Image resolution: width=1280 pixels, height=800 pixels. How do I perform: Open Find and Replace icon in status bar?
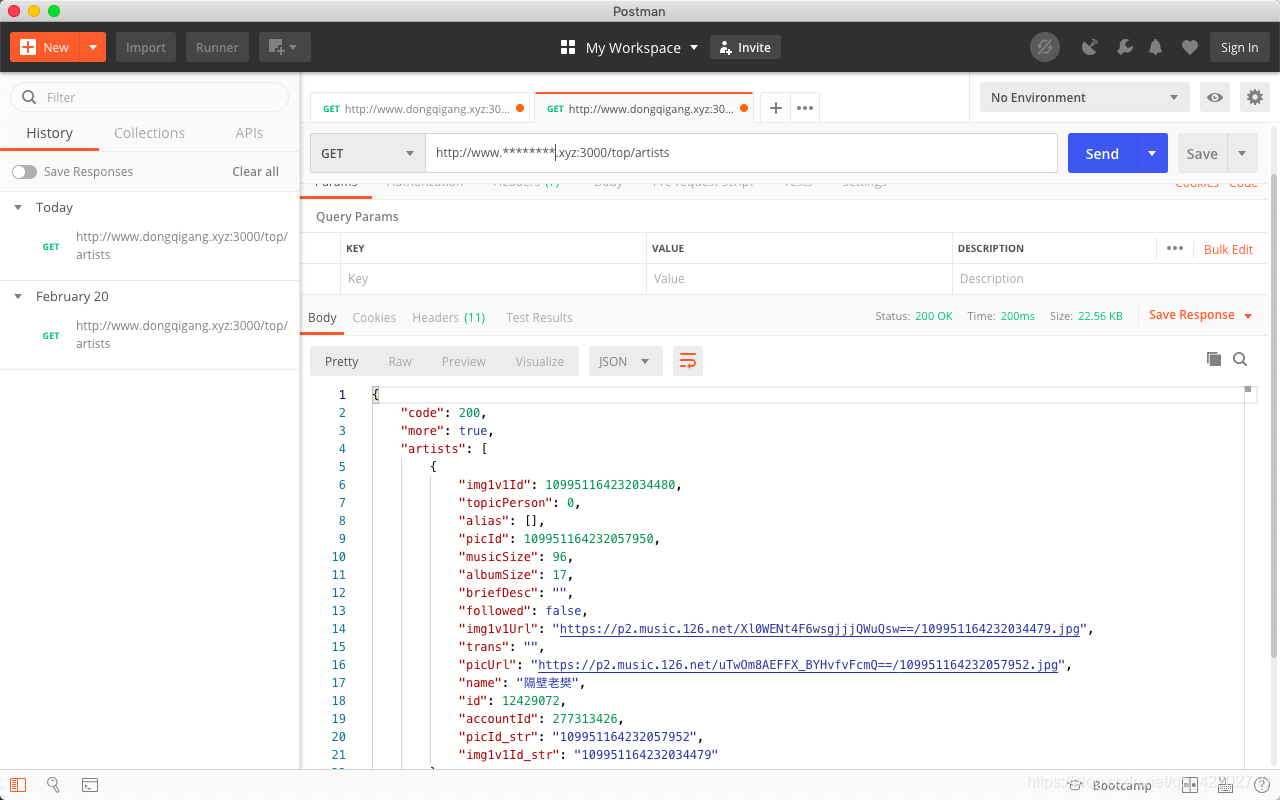click(54, 785)
